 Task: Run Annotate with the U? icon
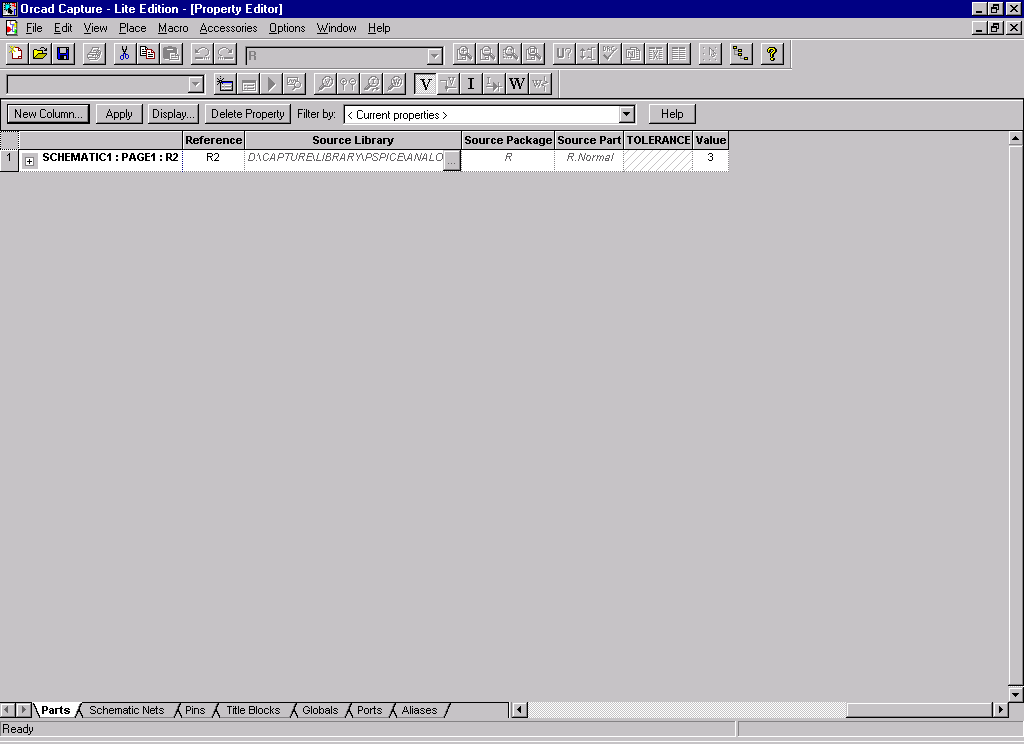(564, 54)
